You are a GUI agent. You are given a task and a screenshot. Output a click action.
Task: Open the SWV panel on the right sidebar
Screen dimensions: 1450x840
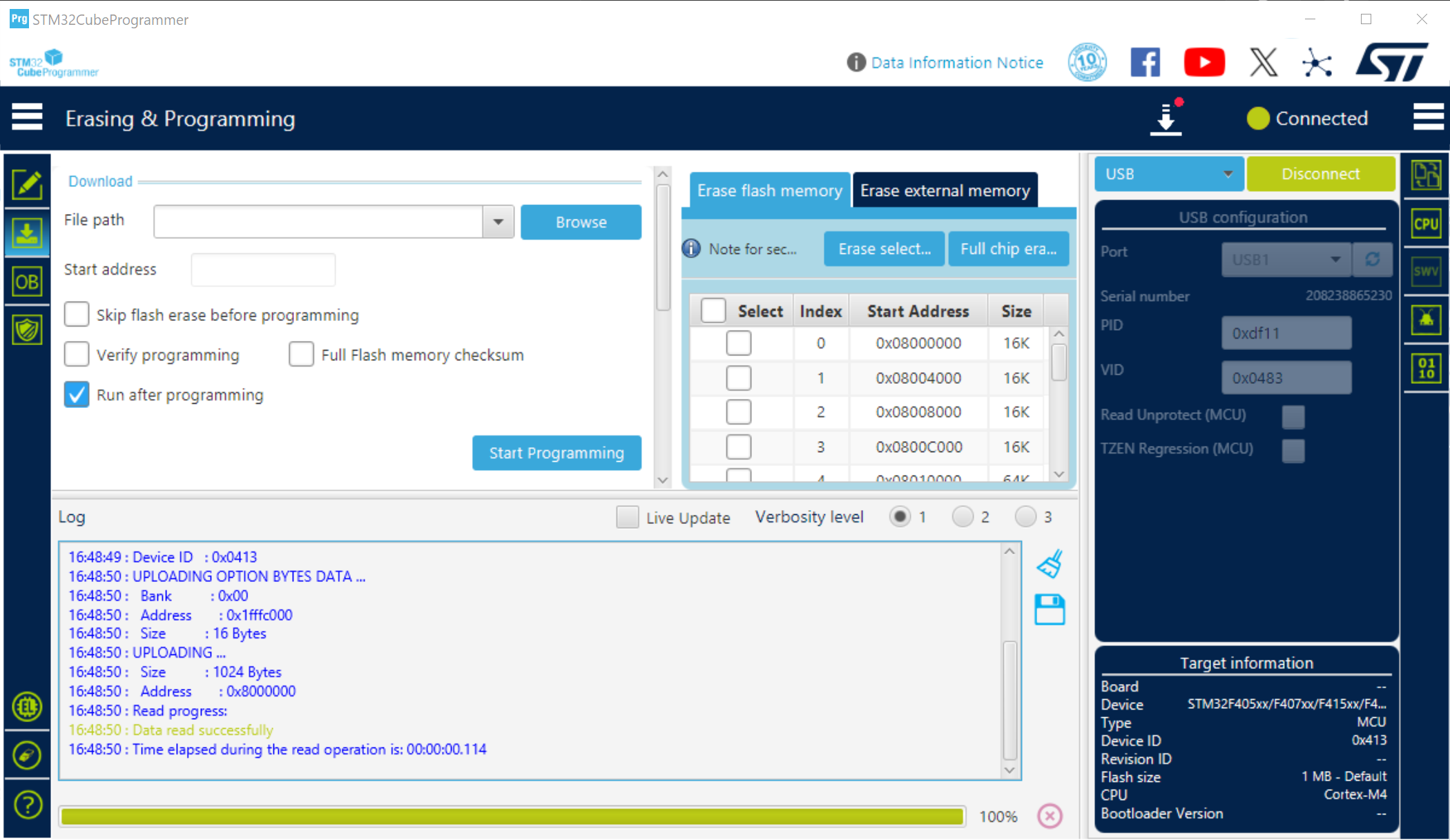[1426, 271]
